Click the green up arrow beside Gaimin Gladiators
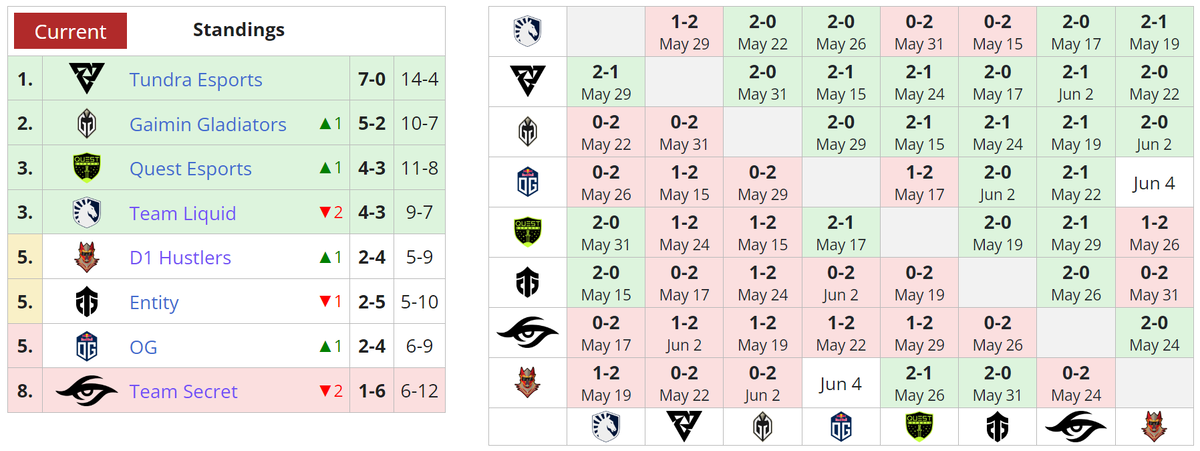1200x451 pixels. click(x=324, y=124)
